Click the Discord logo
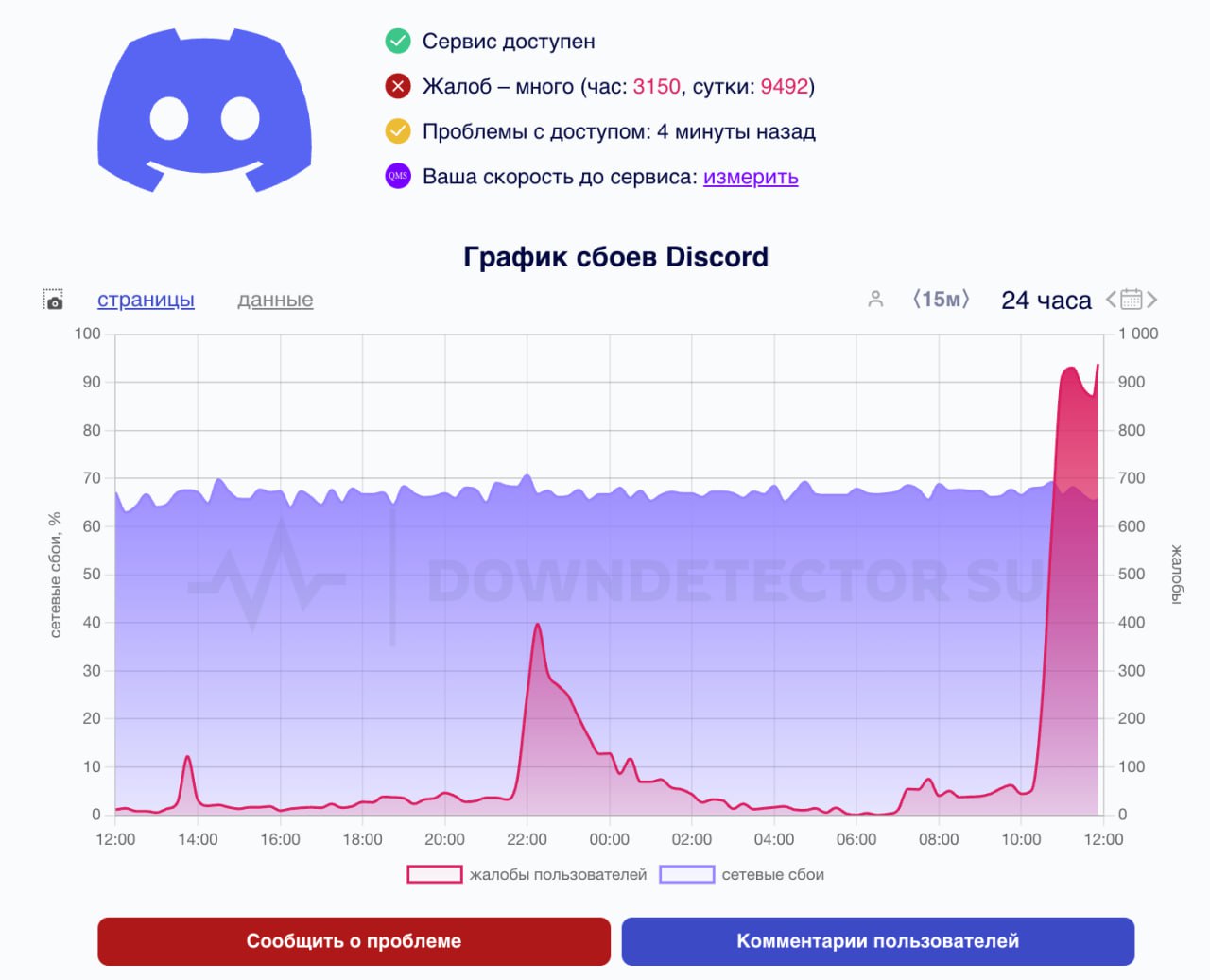 [x=204, y=111]
